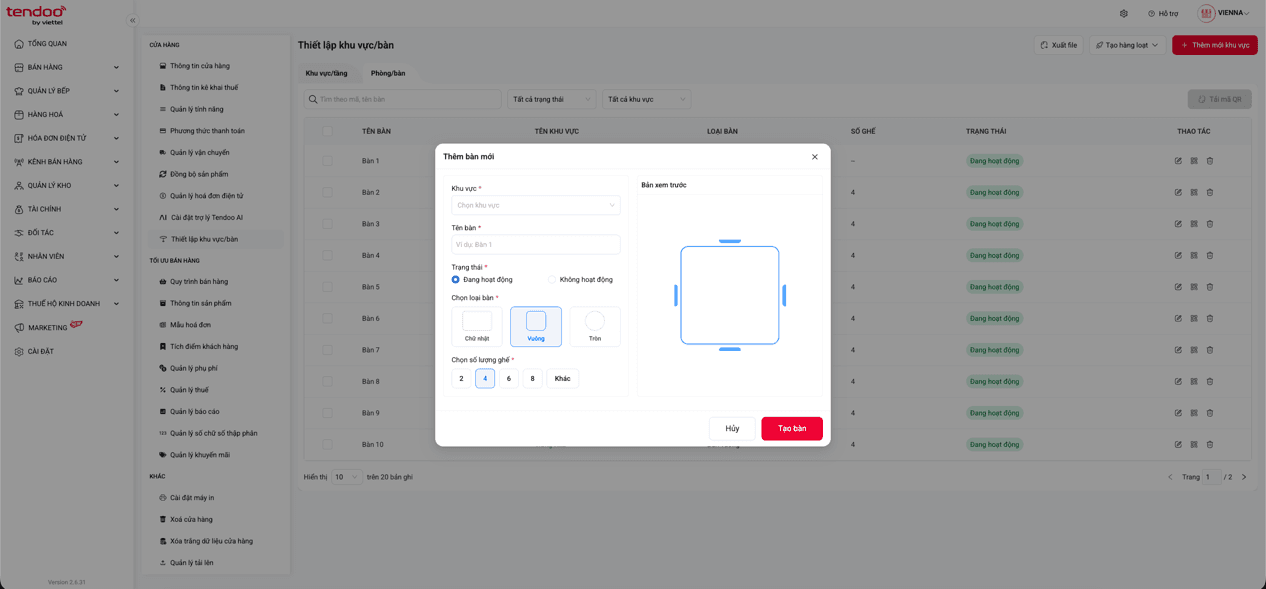Switch to the Khu vực/tầng tab

click(327, 73)
